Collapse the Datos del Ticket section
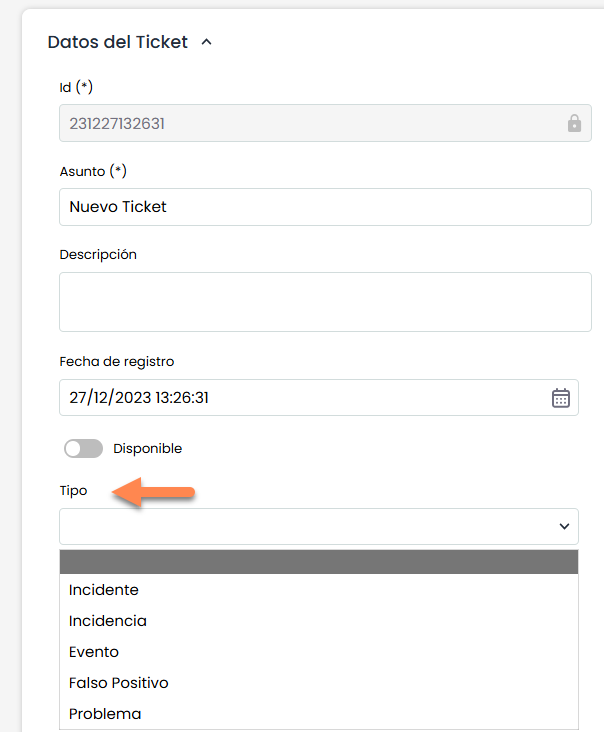Screen dimensions: 604x732 207,43
